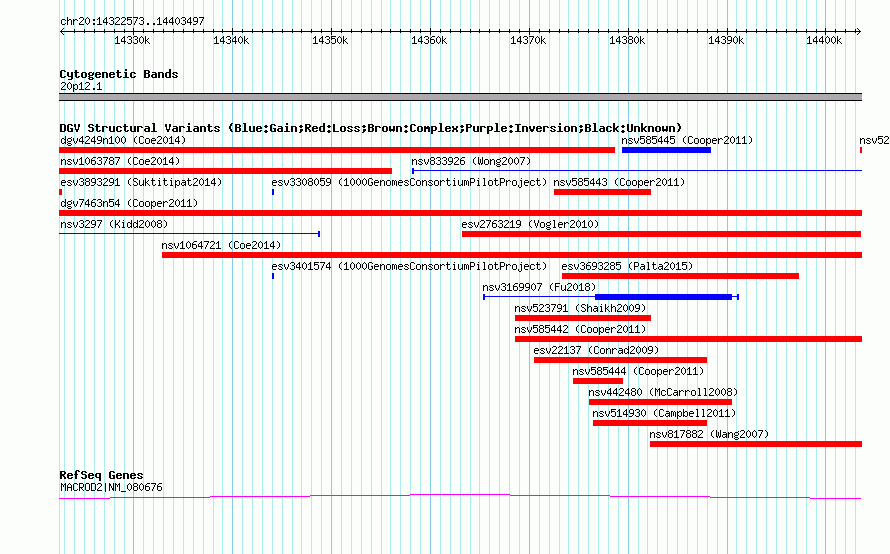
Task: Select the red esv22137 loss bar
Action: tap(620, 360)
